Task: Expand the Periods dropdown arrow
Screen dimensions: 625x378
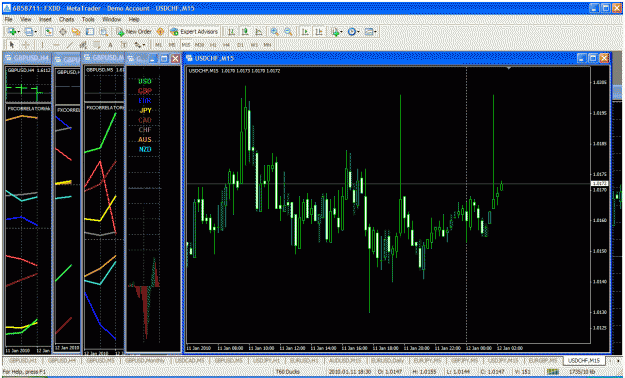Action: (358, 32)
